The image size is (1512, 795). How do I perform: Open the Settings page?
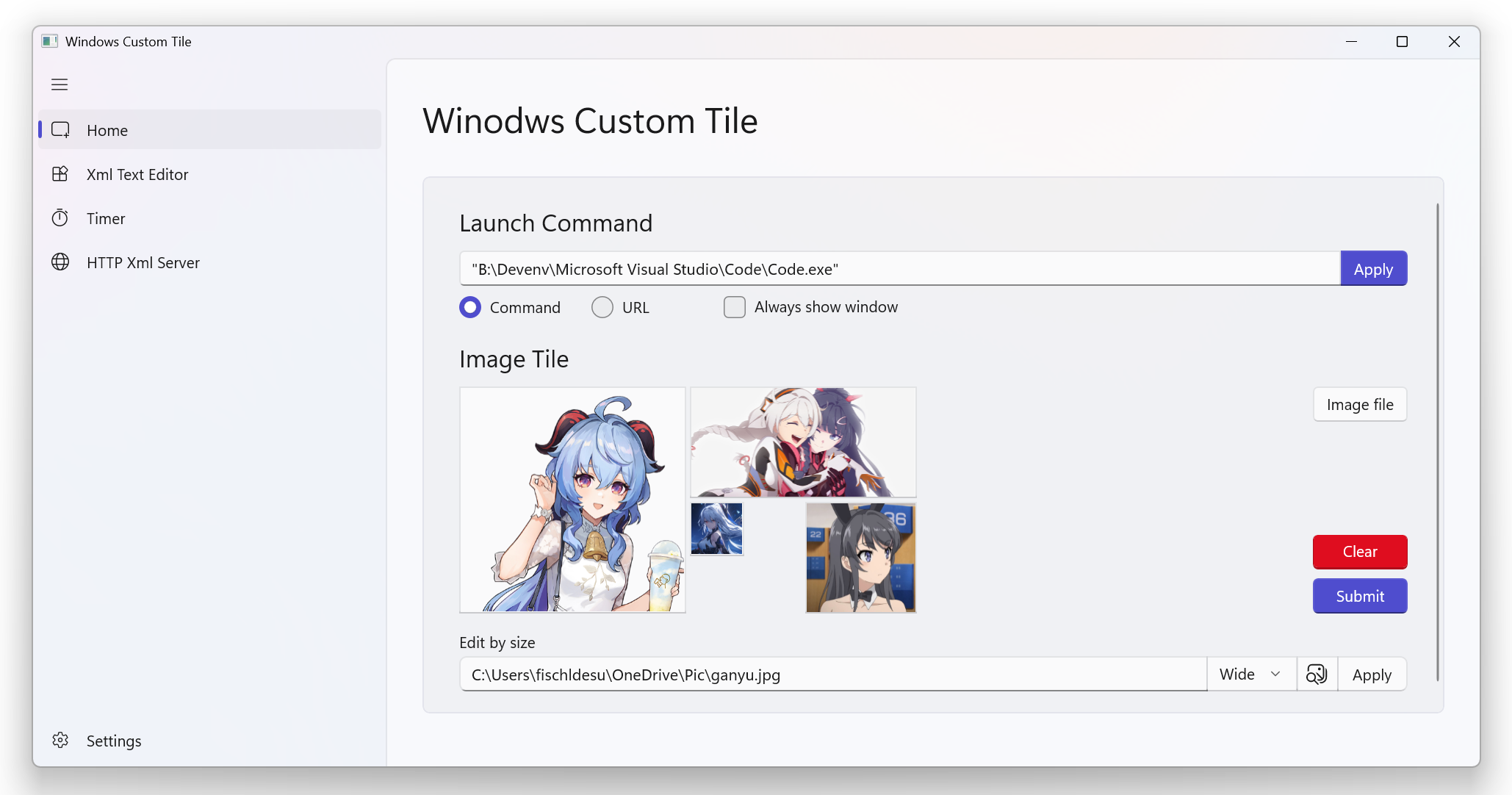coord(210,740)
